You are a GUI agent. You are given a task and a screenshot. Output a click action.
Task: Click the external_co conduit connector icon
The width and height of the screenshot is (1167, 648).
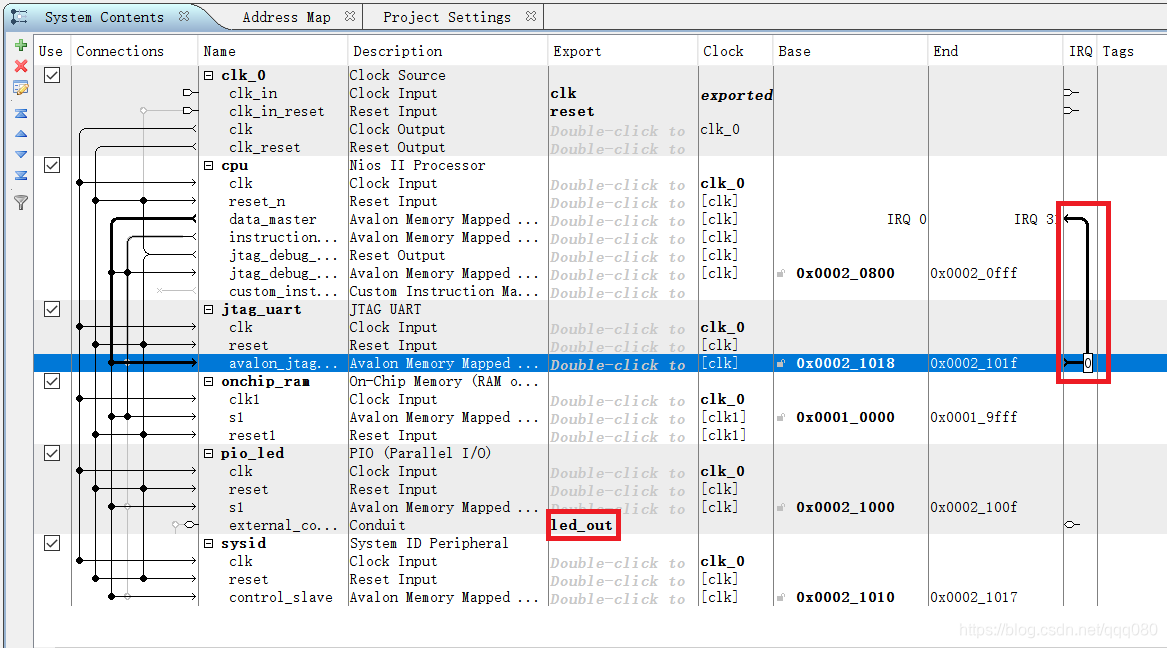tap(189, 525)
